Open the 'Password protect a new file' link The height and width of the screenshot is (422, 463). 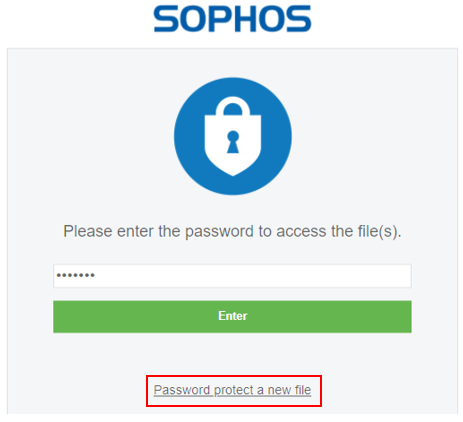tap(232, 390)
